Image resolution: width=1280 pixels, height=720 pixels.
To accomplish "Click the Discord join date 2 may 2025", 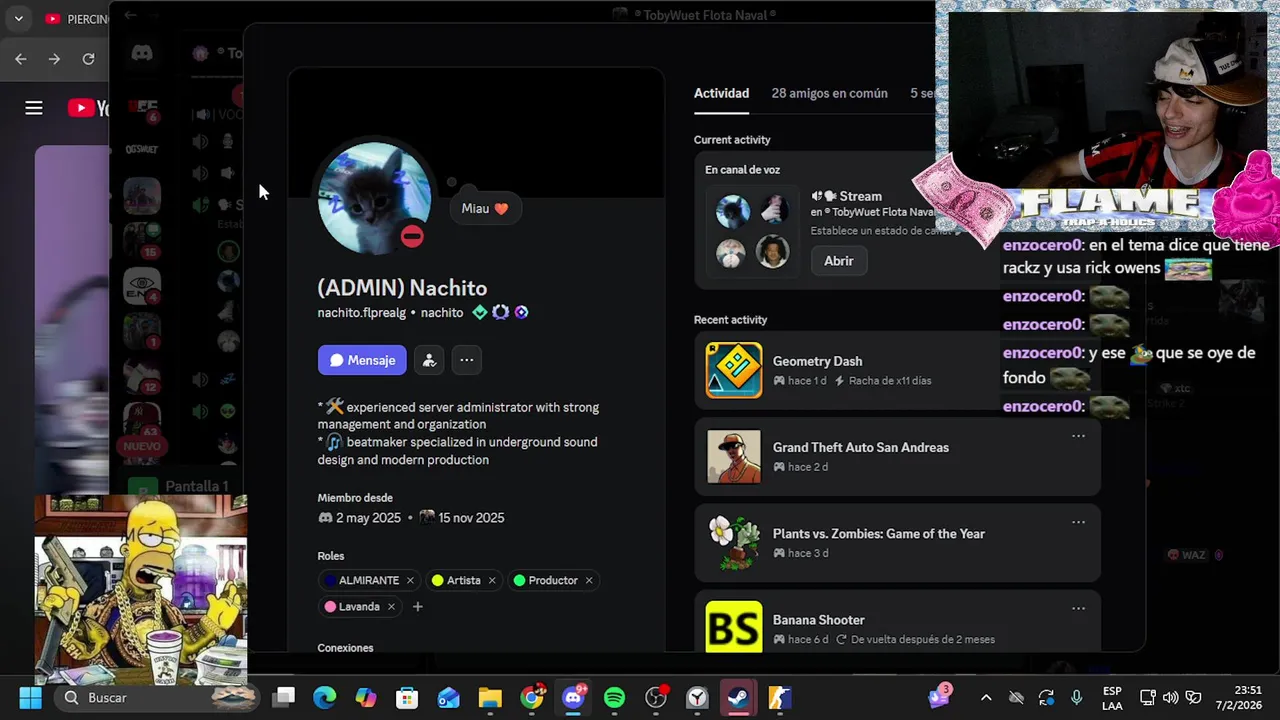I will pyautogui.click(x=368, y=518).
